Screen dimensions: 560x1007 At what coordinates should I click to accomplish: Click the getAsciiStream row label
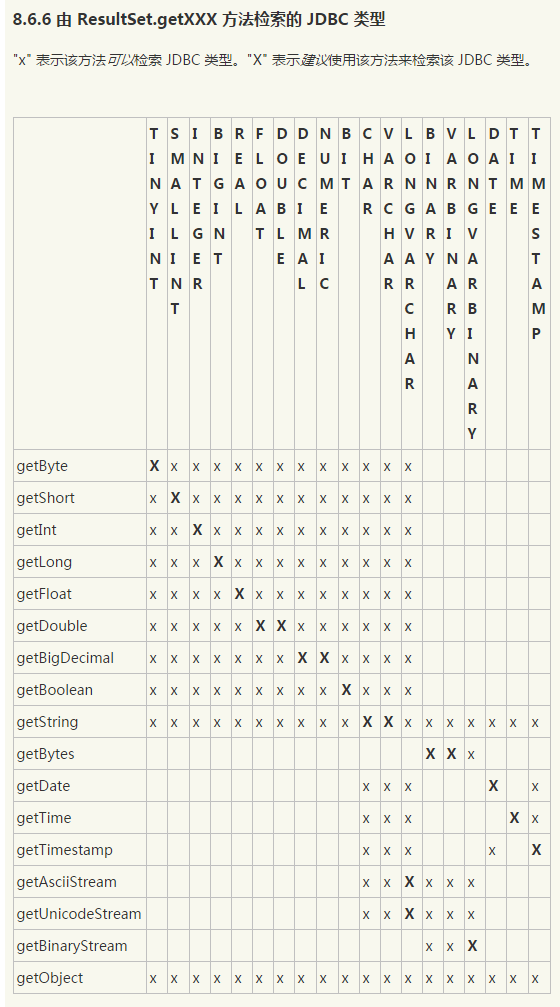[67, 882]
